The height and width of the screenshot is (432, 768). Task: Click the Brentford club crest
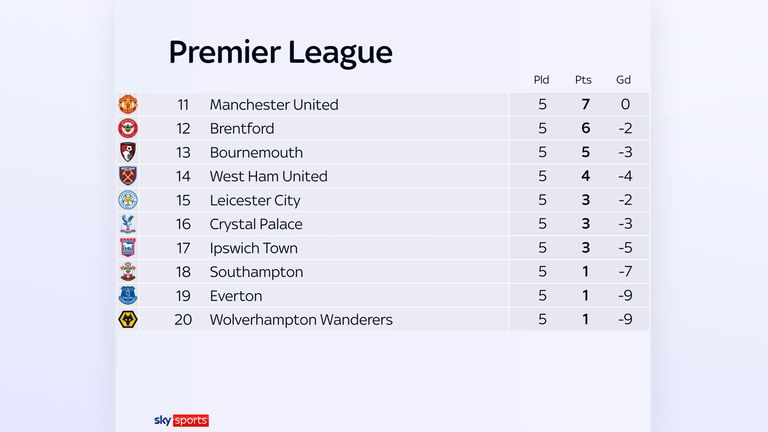pyautogui.click(x=128, y=128)
